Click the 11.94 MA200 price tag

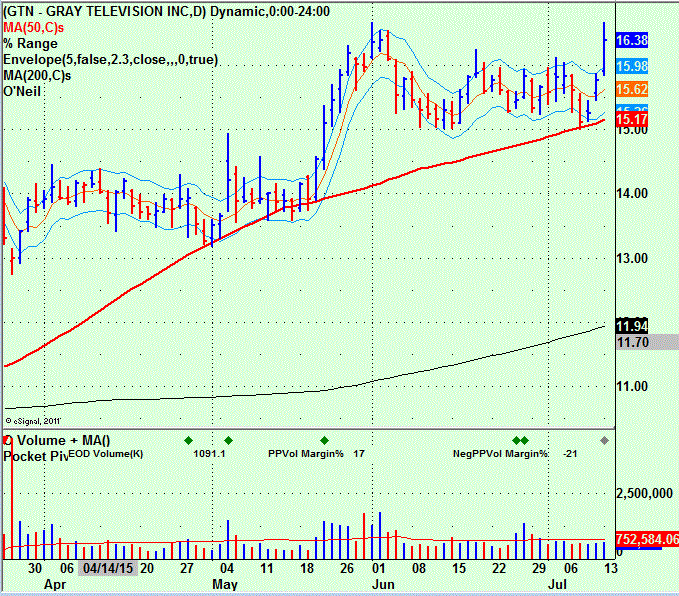click(632, 326)
